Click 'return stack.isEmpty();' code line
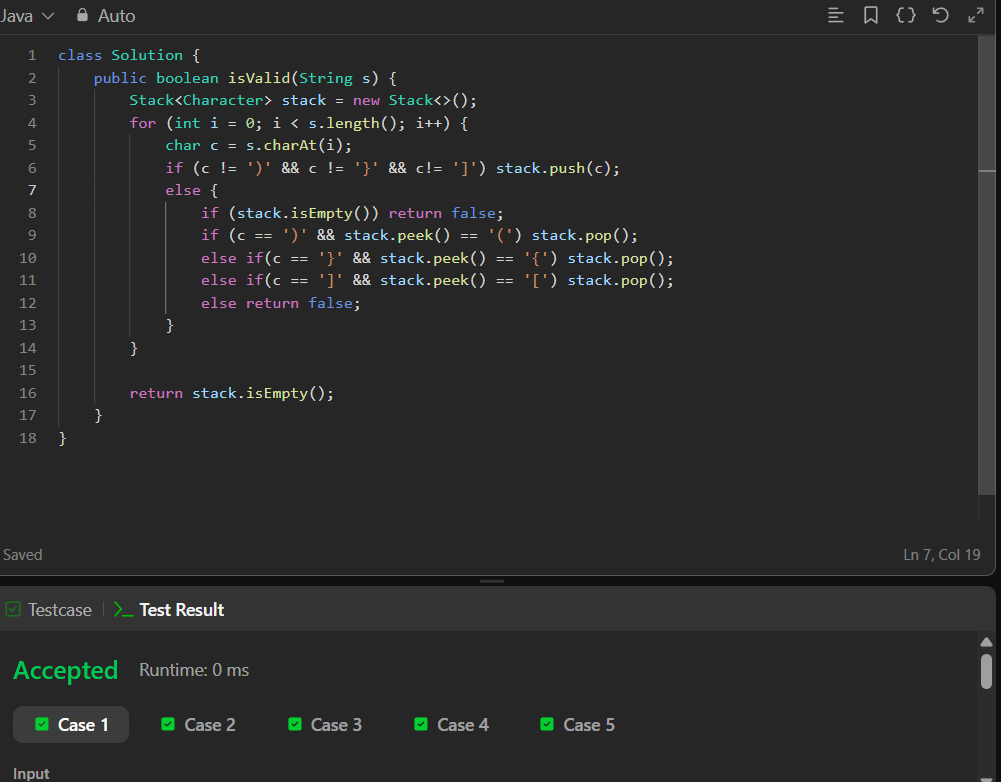This screenshot has height=782, width=1001. coord(231,393)
